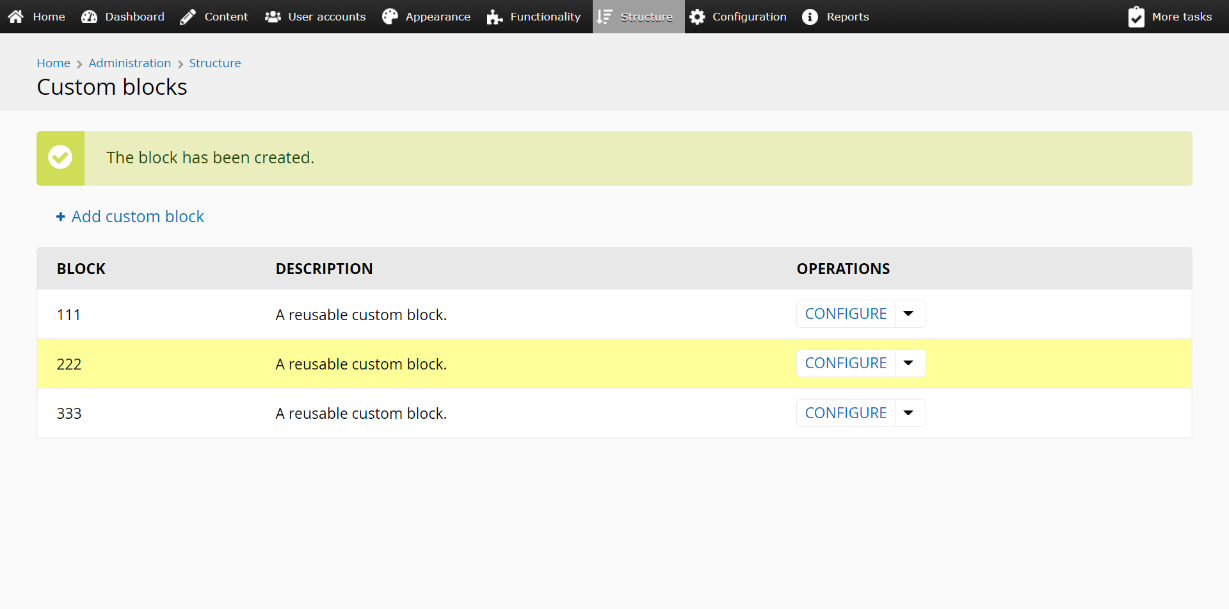The height and width of the screenshot is (609, 1229).
Task: Open the Home menu label
Action: [49, 17]
